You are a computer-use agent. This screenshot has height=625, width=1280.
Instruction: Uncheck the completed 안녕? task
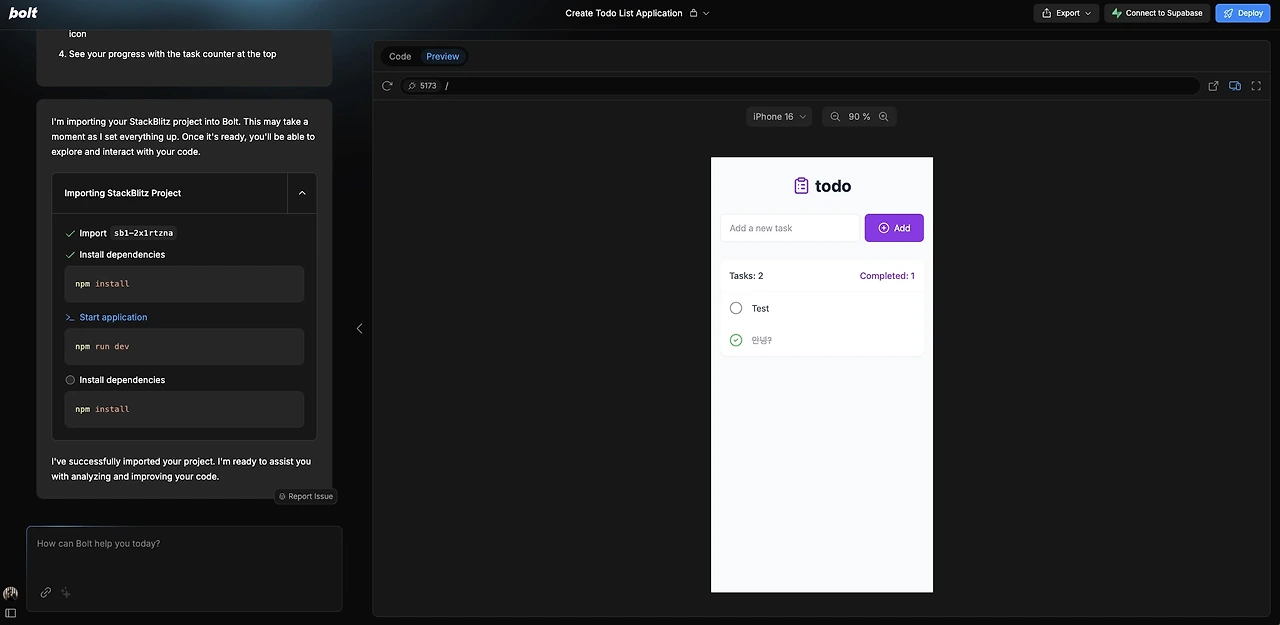pyautogui.click(x=736, y=340)
